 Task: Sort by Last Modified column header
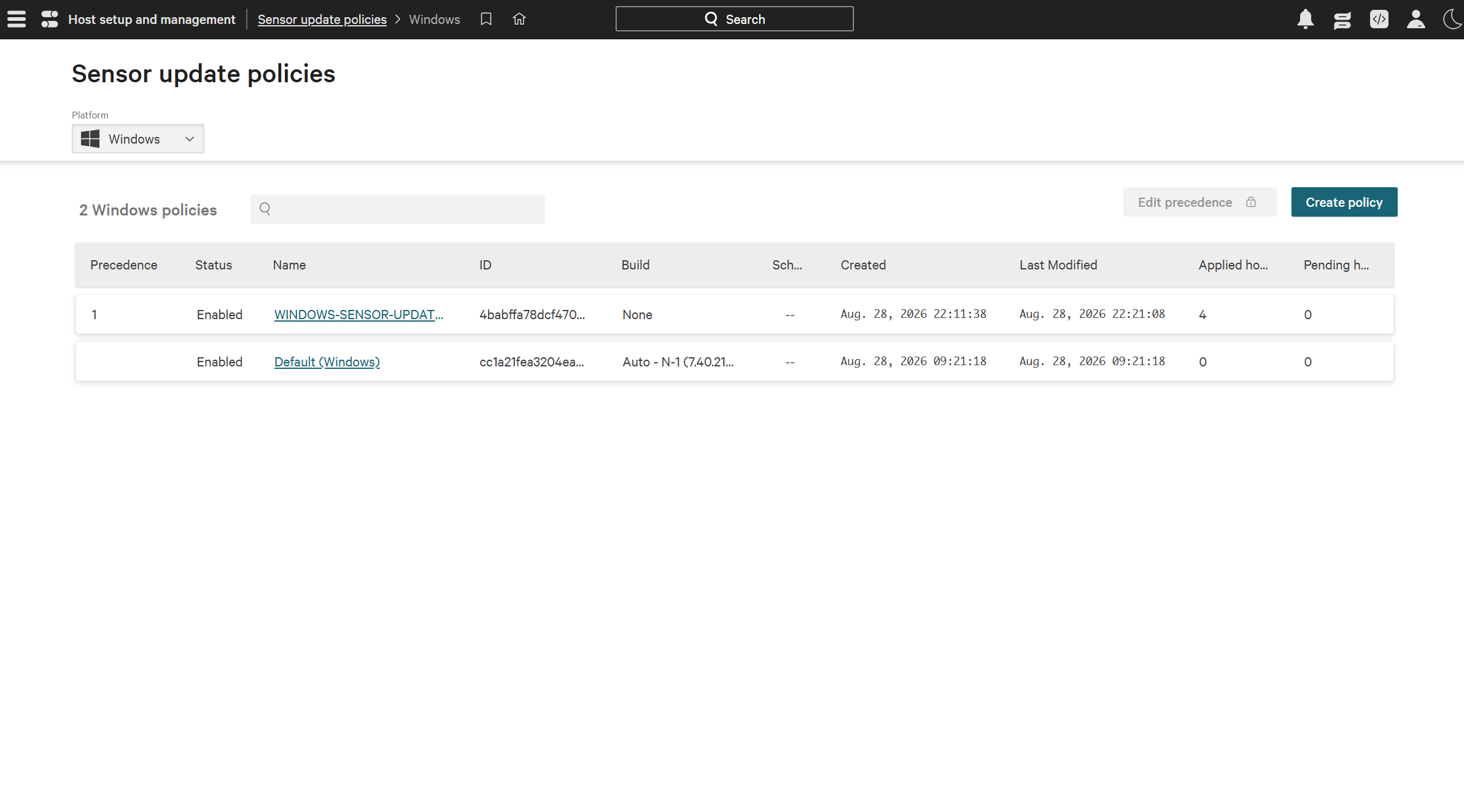(x=1058, y=265)
